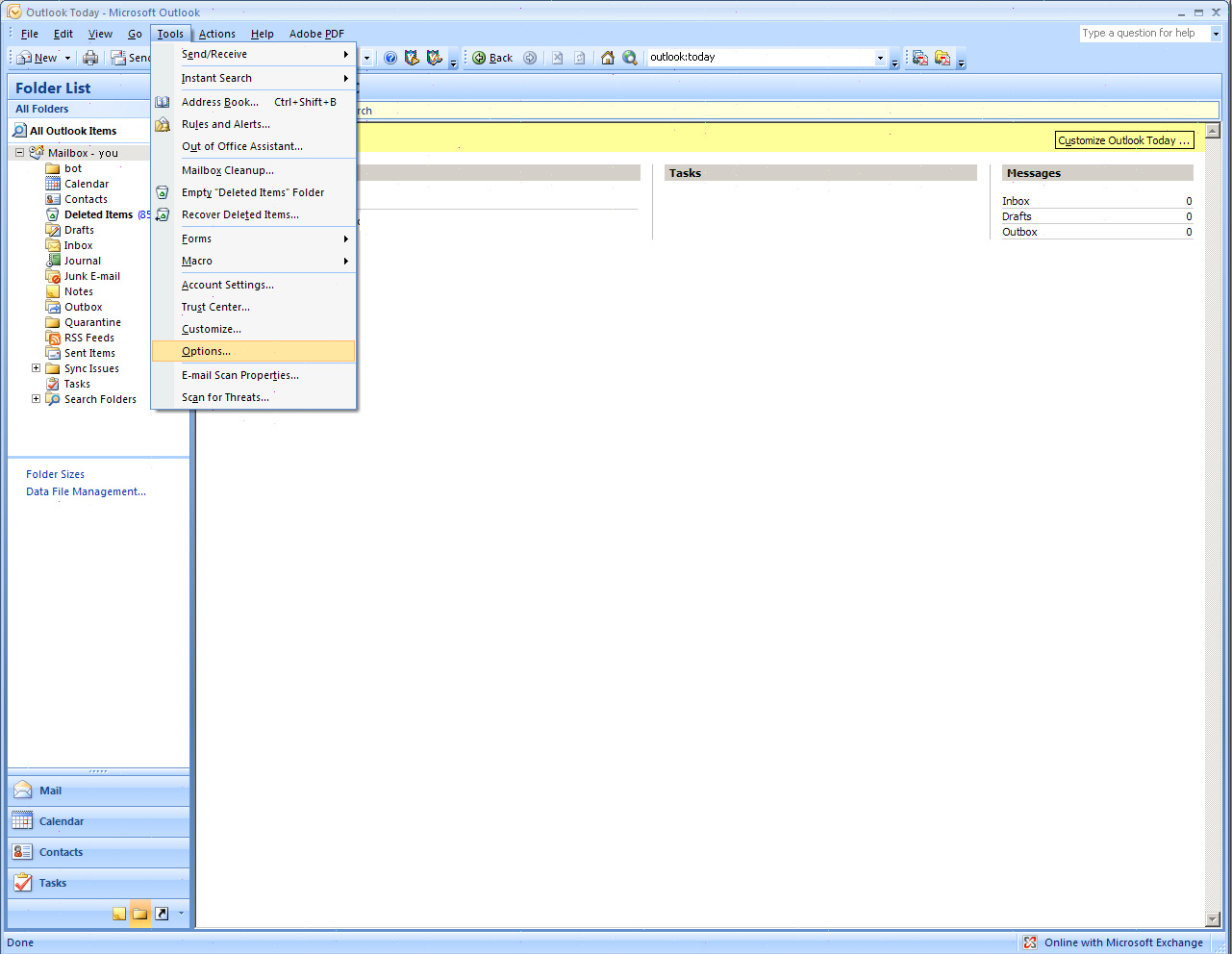Screen dimensions: 1232x954
Task: Click the Outbox folder icon in tree
Action: (53, 307)
